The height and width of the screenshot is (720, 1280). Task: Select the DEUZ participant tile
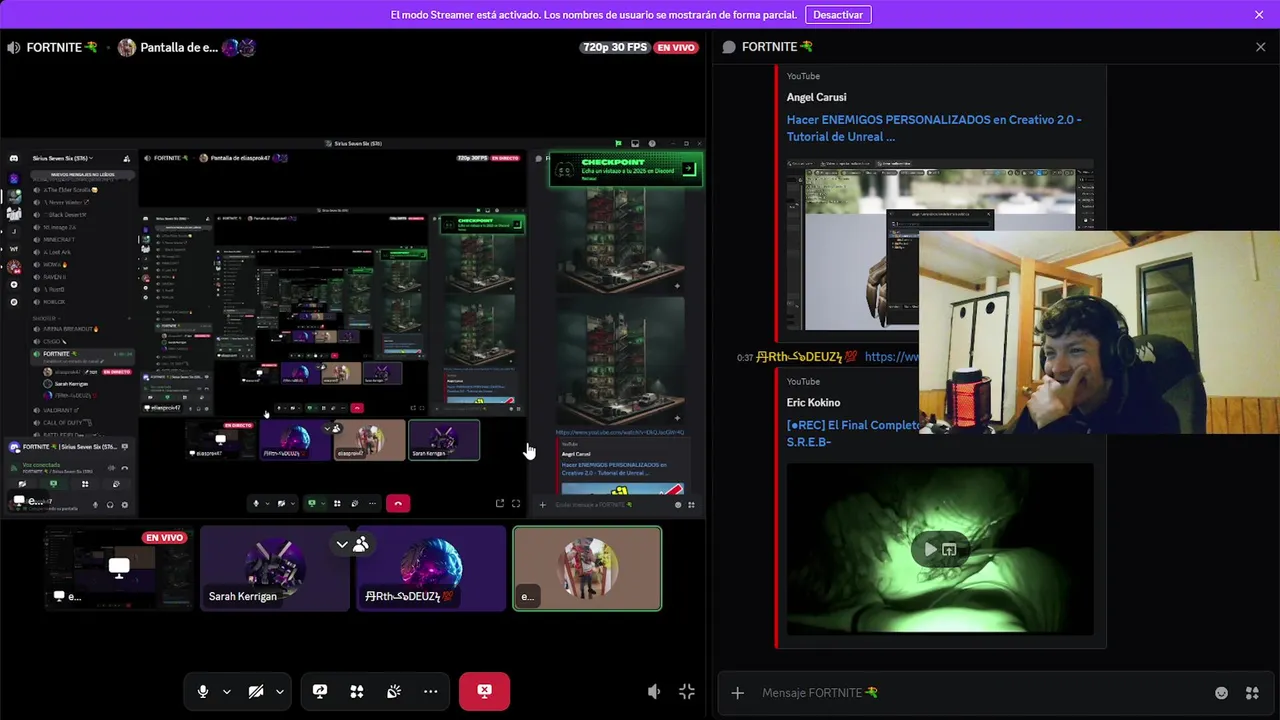(431, 568)
